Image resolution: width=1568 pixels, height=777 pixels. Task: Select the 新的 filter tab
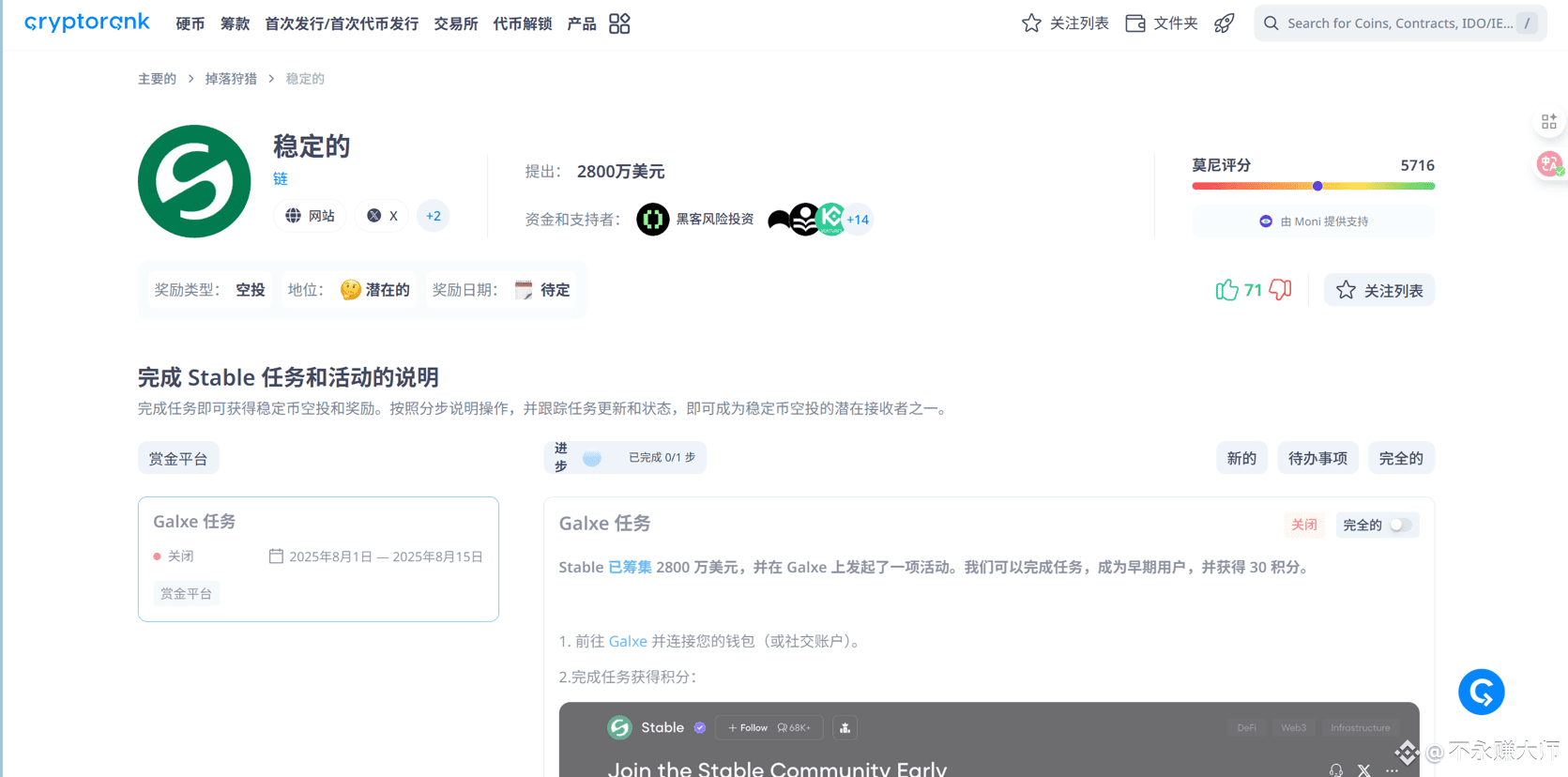pos(1241,458)
